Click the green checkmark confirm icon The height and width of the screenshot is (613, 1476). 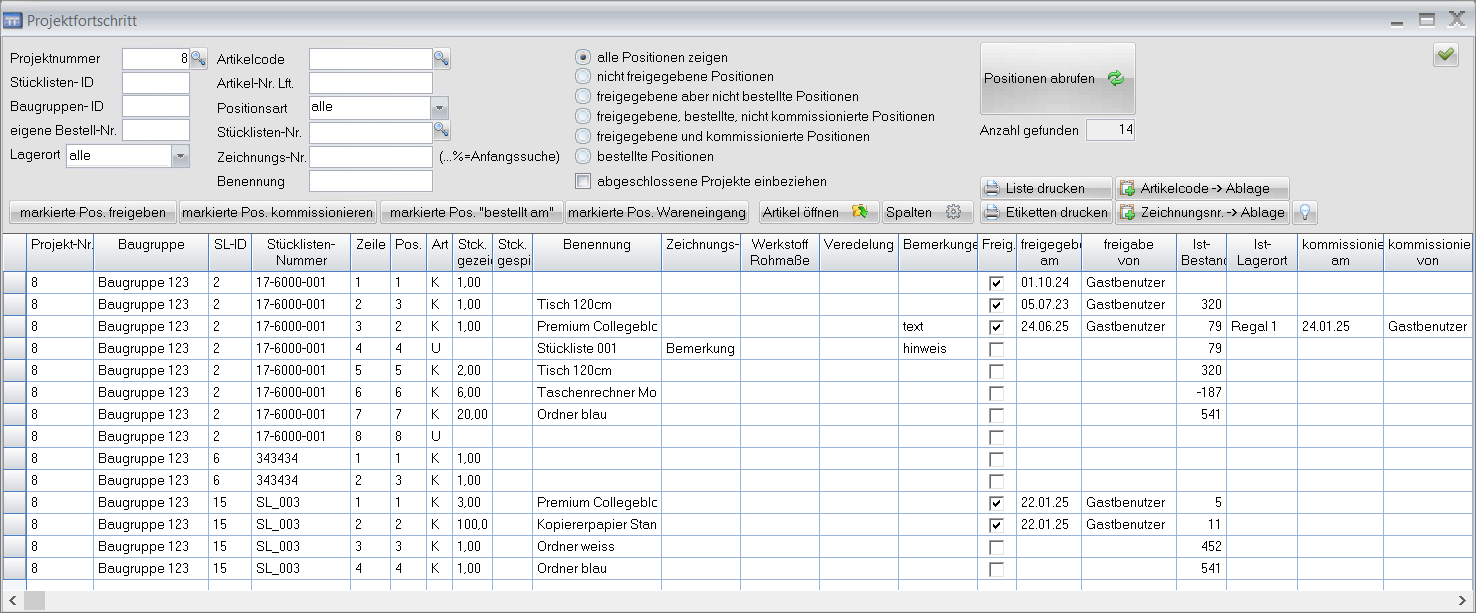tap(1445, 56)
